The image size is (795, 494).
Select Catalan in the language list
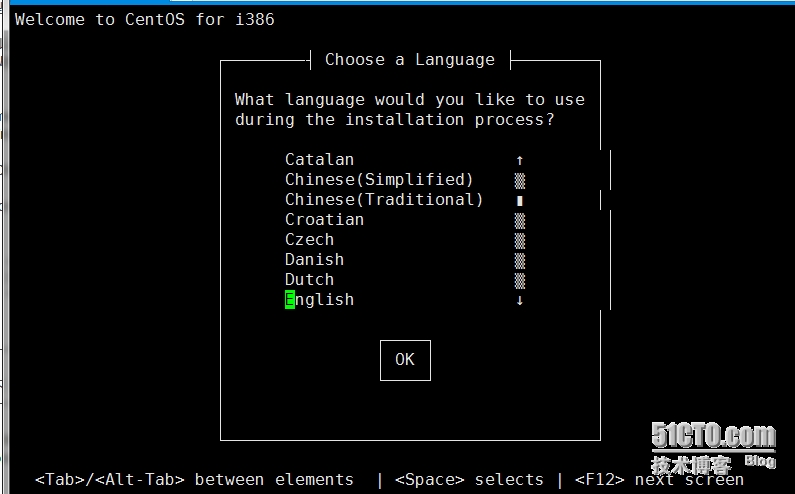tap(319, 160)
